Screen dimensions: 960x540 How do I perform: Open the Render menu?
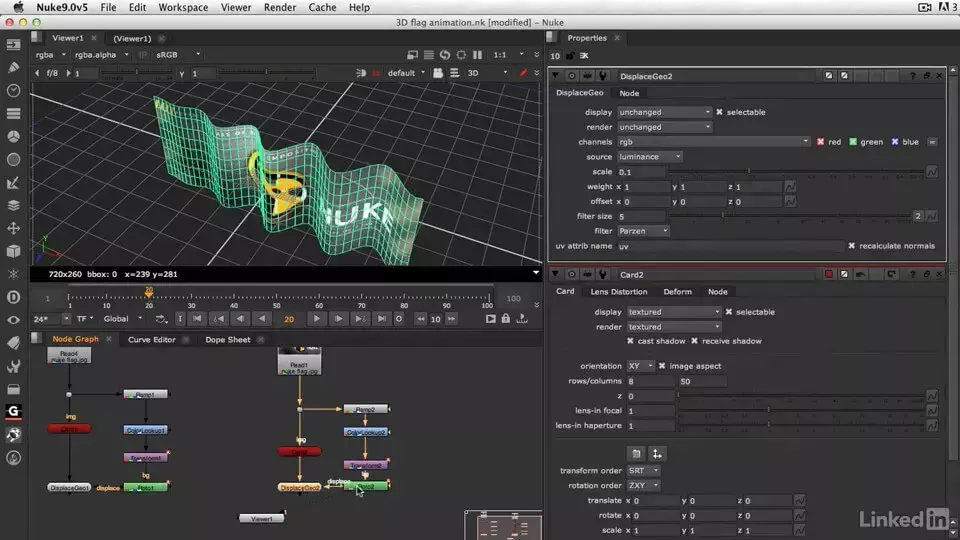280,7
